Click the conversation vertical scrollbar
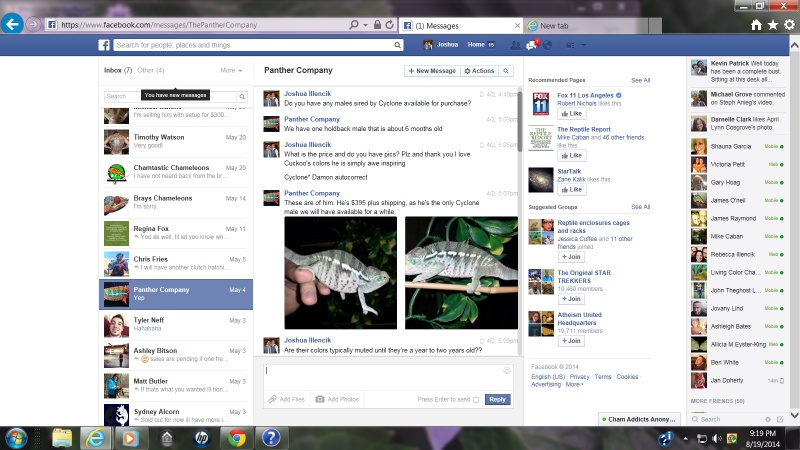This screenshot has width=800, height=450. click(519, 122)
